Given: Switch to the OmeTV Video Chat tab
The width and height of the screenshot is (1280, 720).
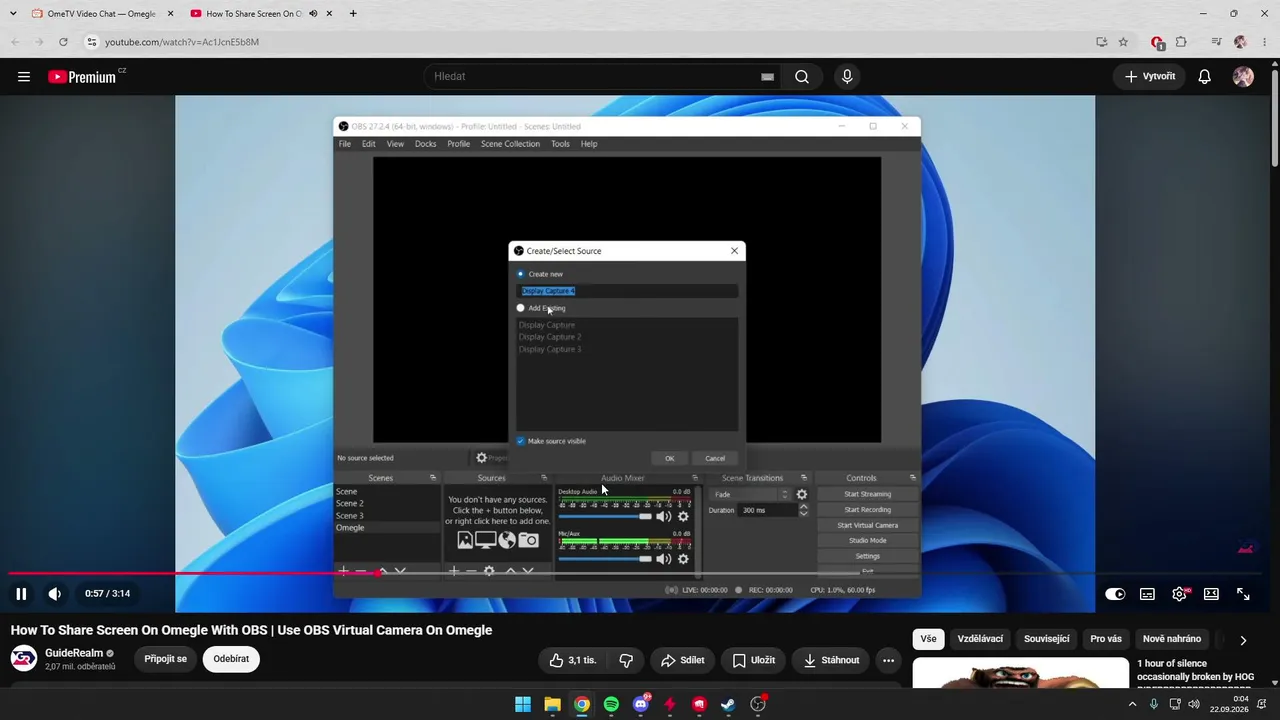Looking at the screenshot, I should coord(100,14).
